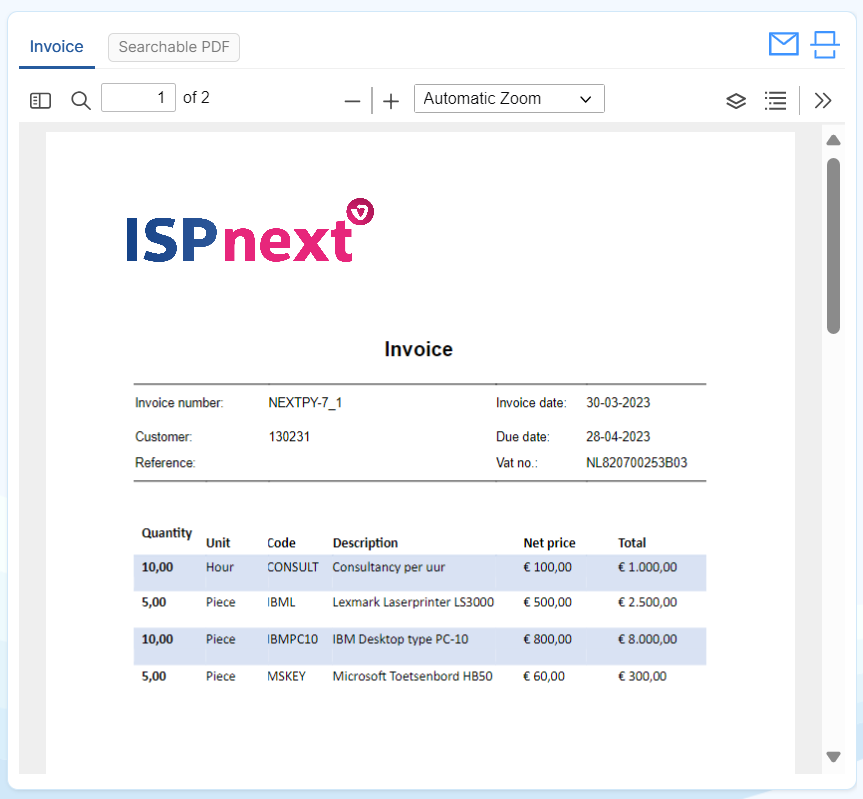Click the vertical scrollbar thumb
The width and height of the screenshot is (863, 799).
coord(833,245)
